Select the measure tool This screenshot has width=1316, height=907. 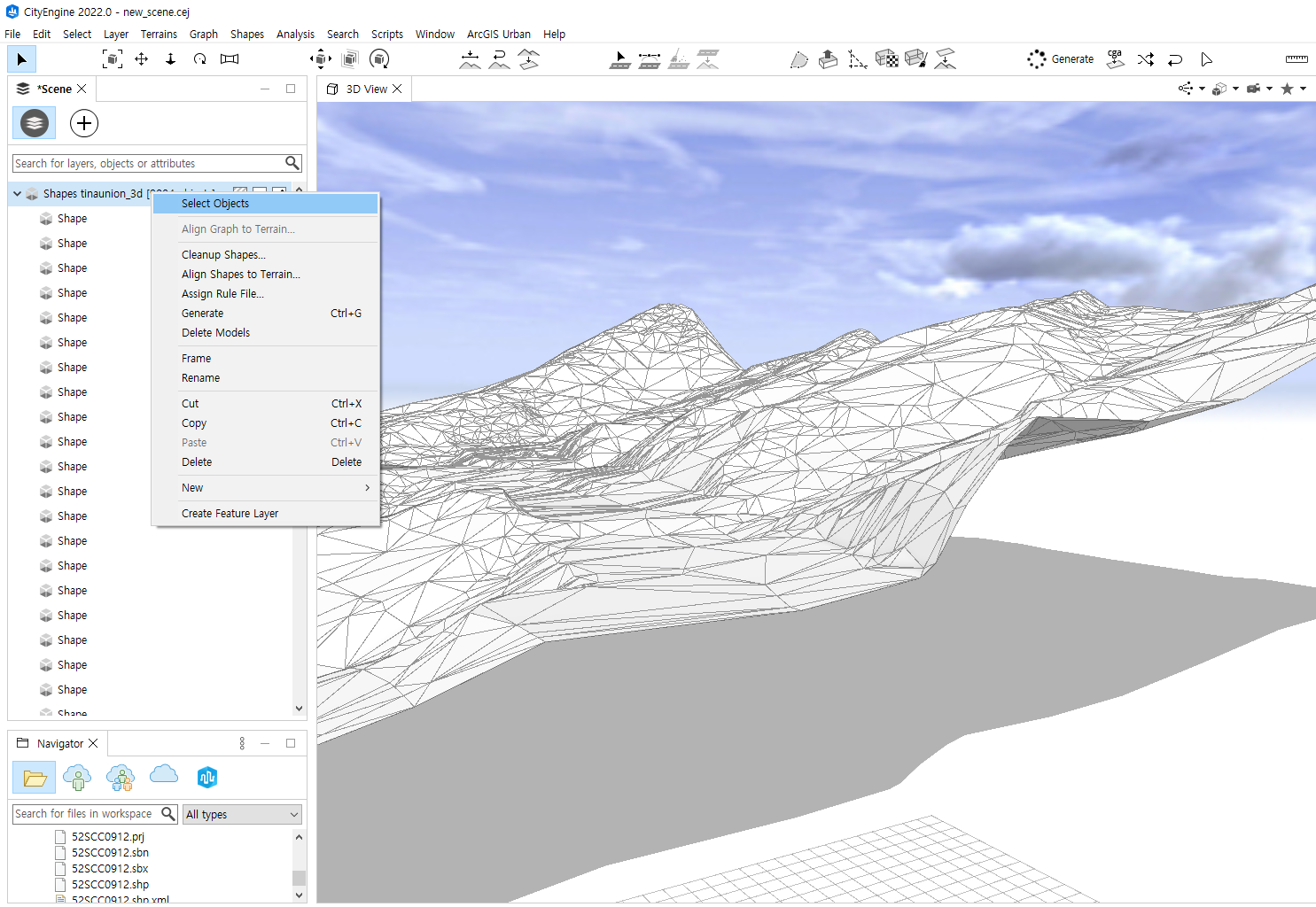(x=1296, y=59)
